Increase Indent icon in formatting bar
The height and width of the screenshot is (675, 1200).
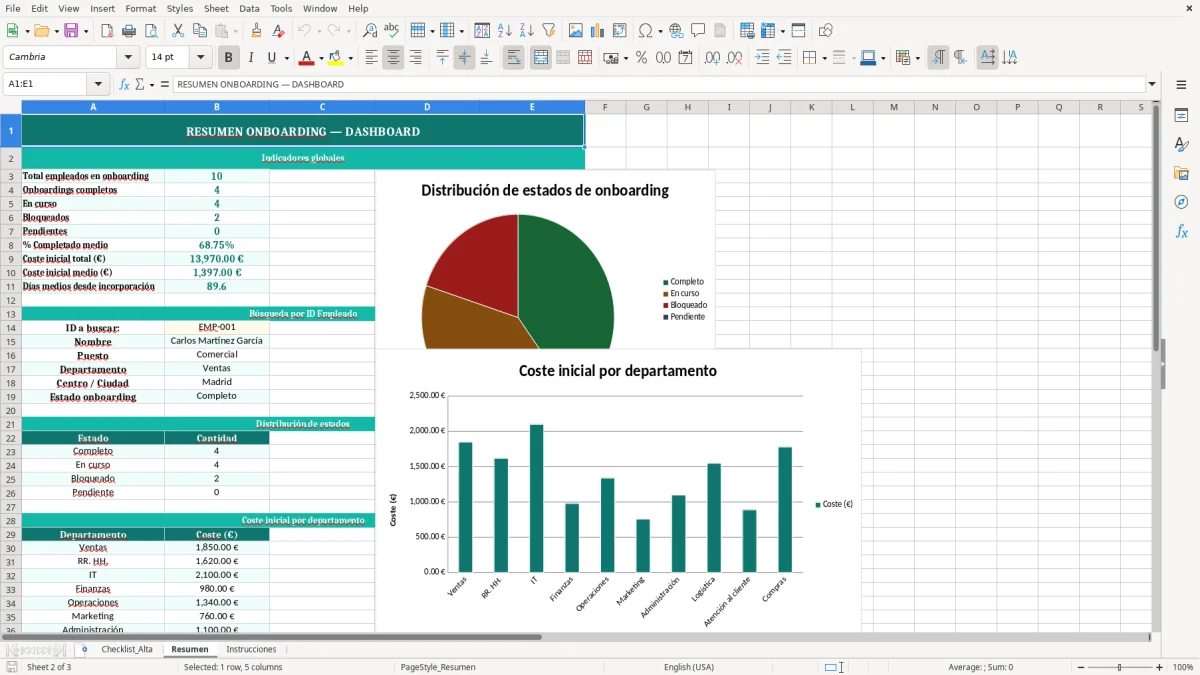tap(762, 58)
